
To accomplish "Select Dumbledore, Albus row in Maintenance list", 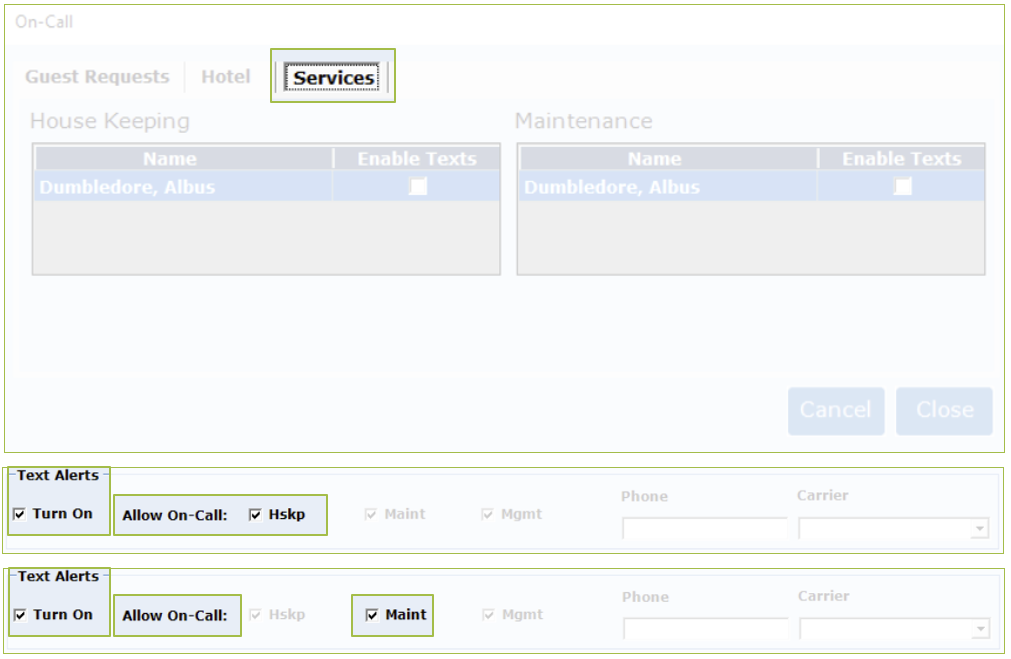I will click(x=612, y=187).
